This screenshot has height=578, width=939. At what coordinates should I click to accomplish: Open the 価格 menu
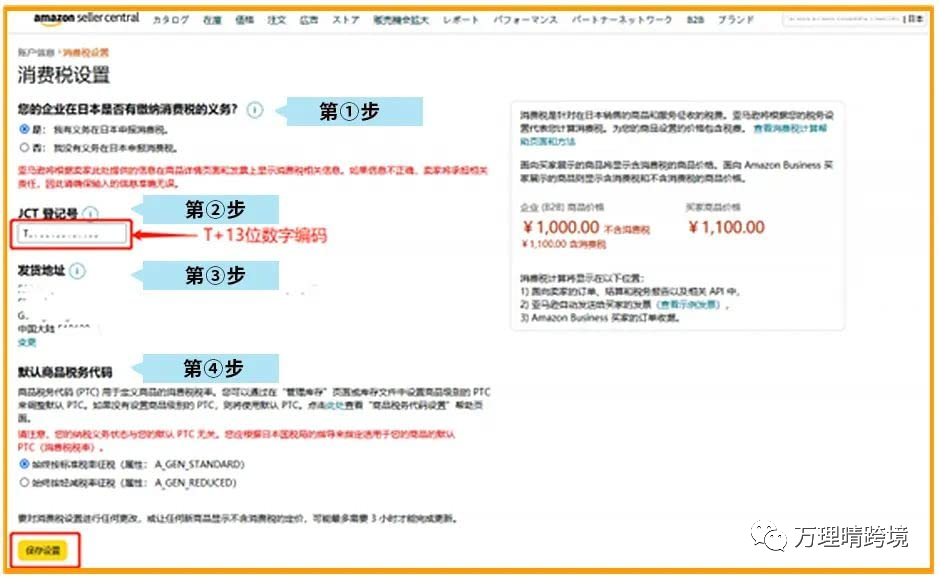(244, 20)
